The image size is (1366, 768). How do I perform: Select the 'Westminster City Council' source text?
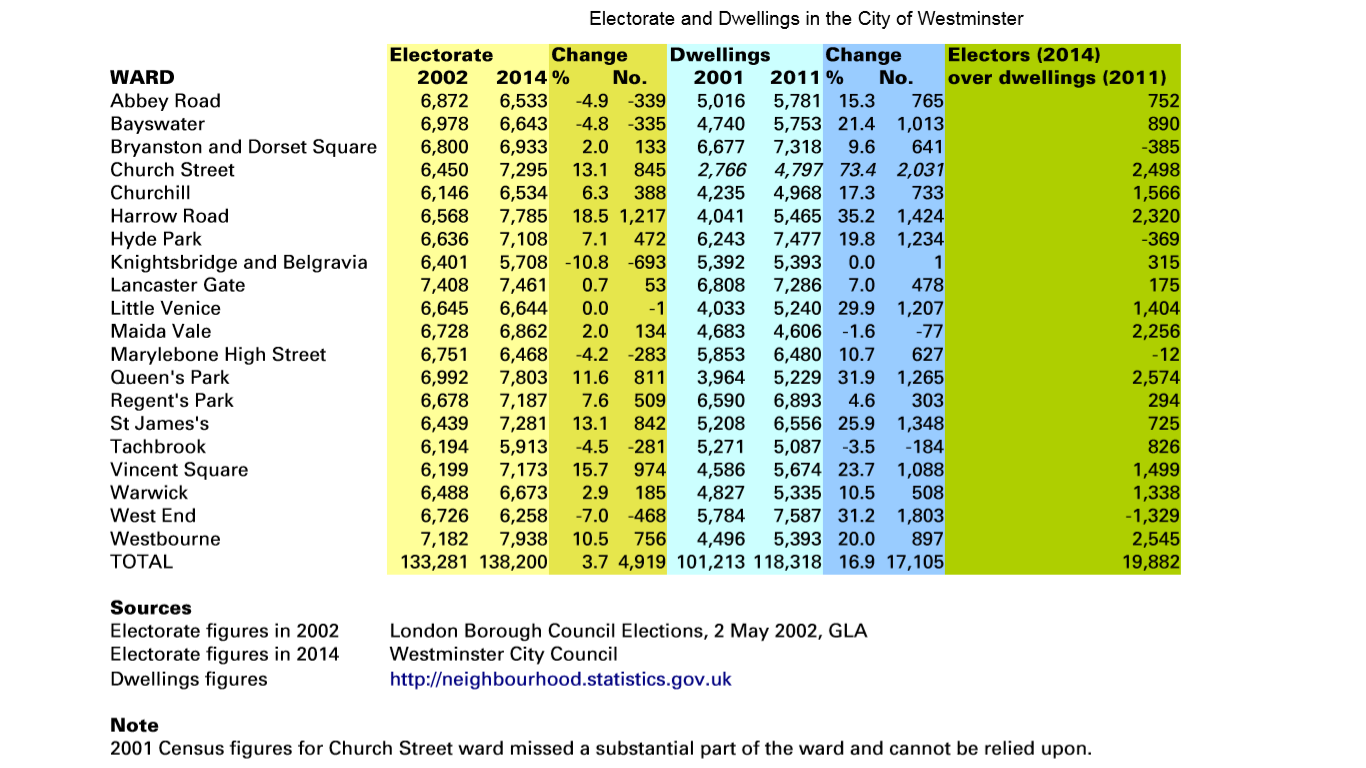tap(503, 654)
